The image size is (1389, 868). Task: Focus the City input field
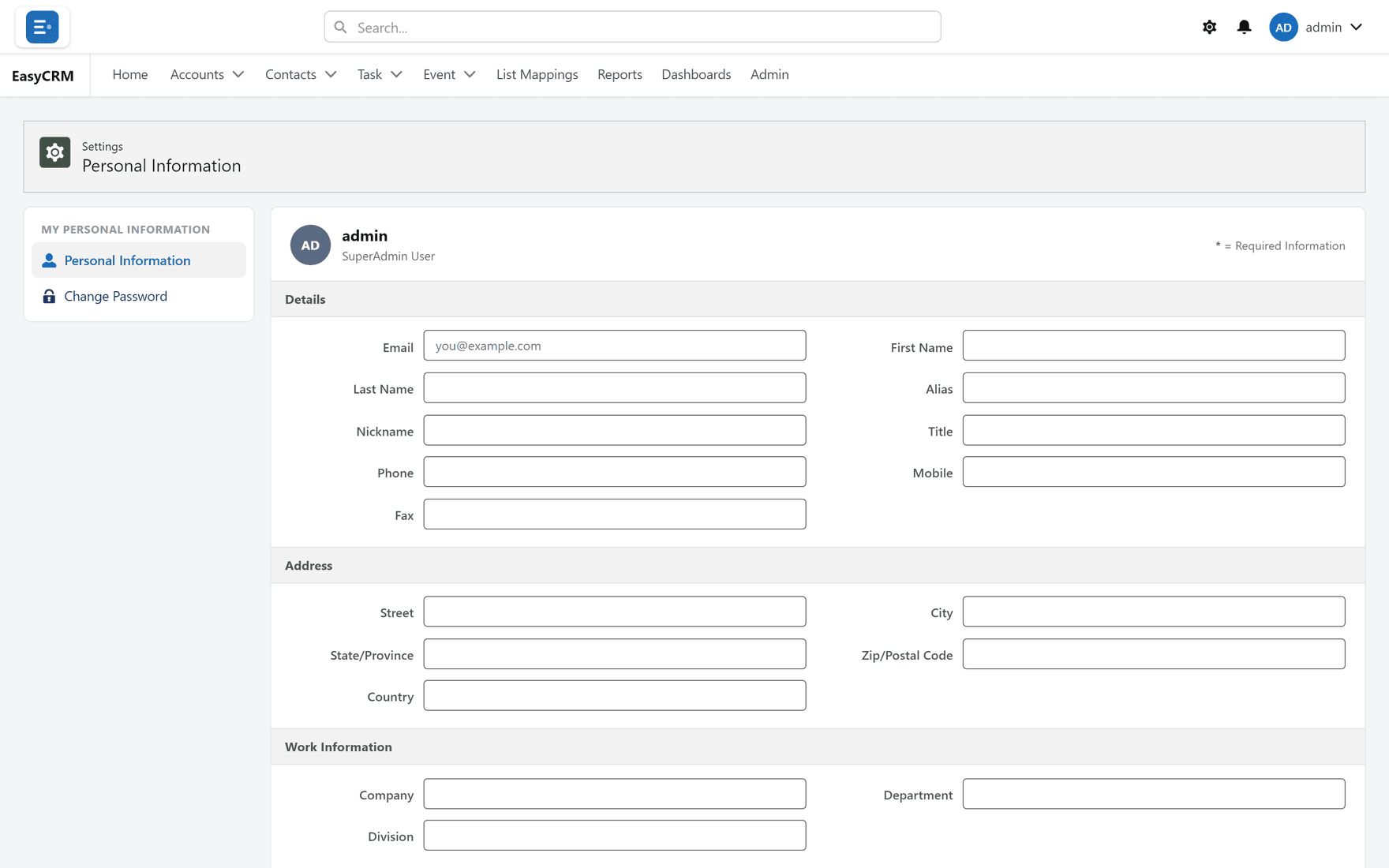(x=1154, y=612)
